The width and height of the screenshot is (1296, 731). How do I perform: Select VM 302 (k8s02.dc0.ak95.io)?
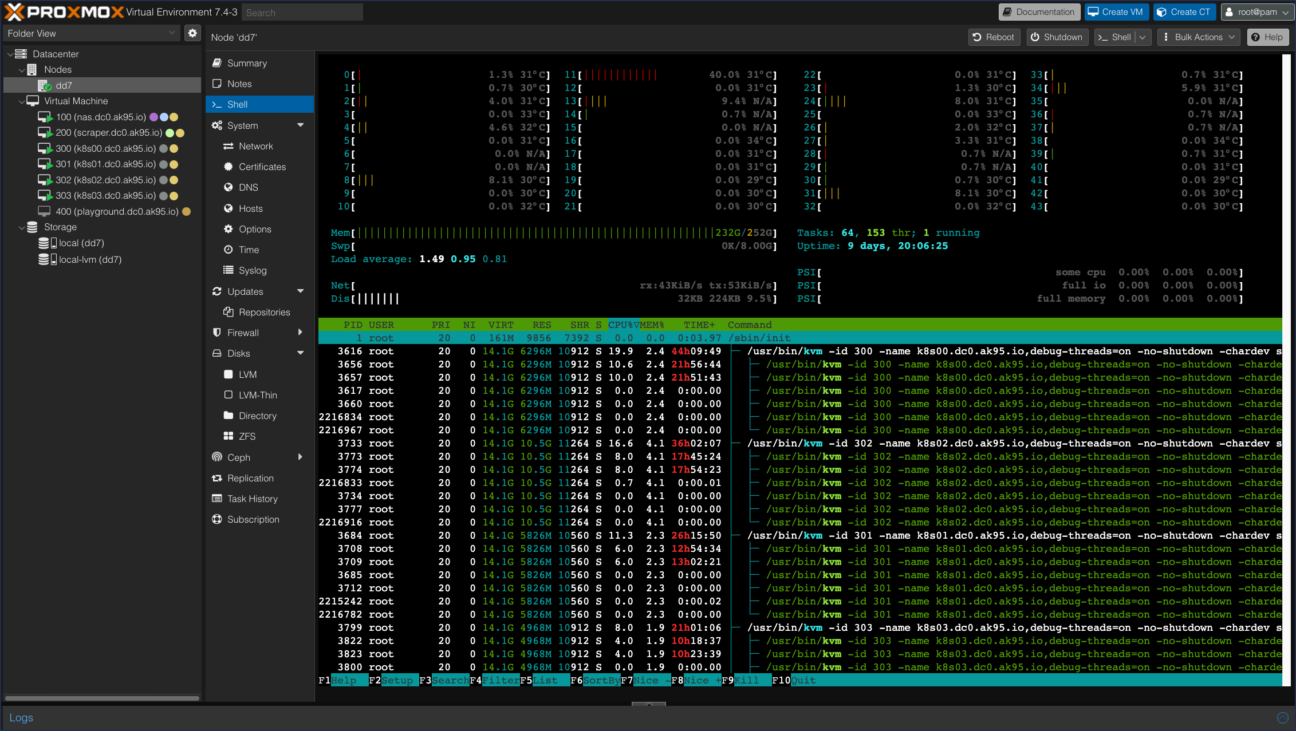pos(101,180)
